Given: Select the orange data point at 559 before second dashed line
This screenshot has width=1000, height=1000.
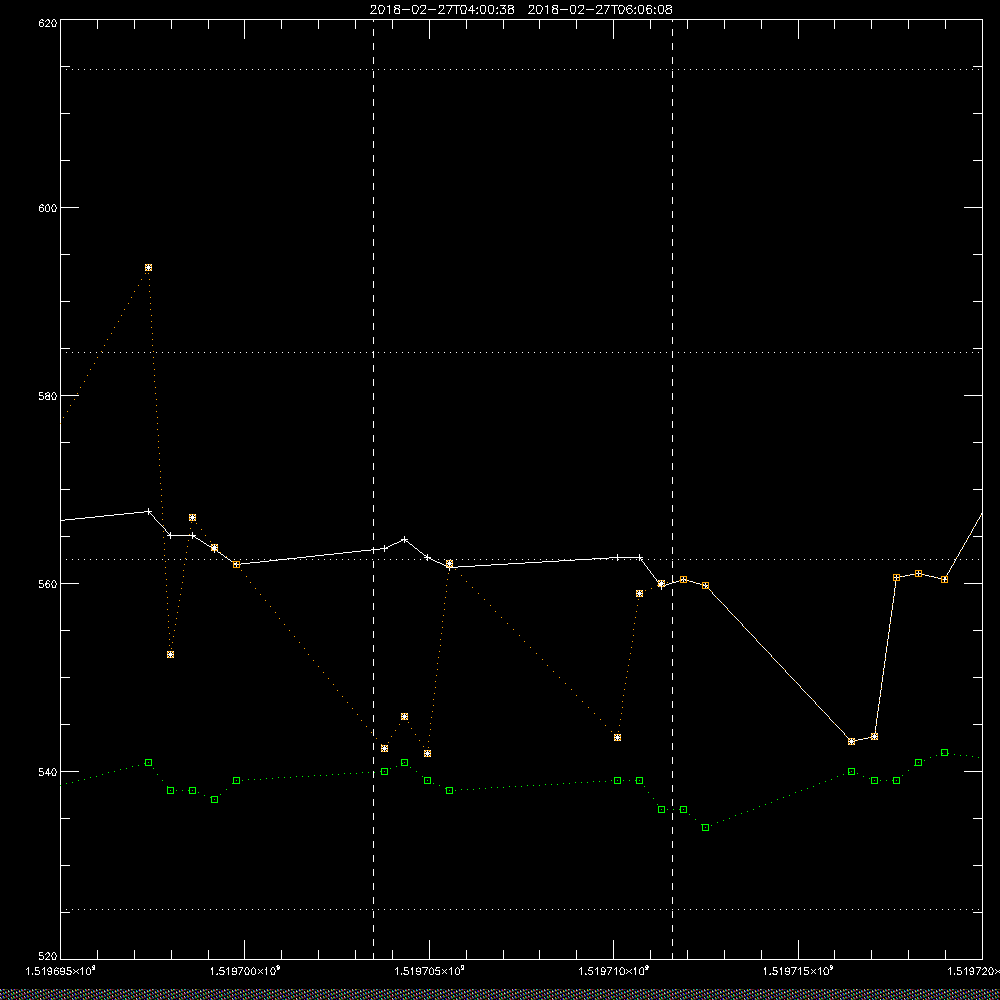Looking at the screenshot, I should coord(640,594).
